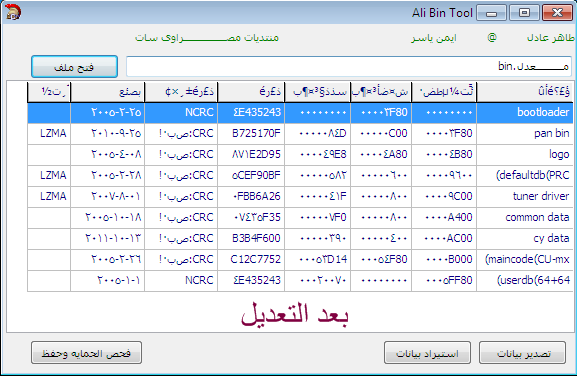
Task: Click the B3B4F600 CRC value cell
Action: click(x=251, y=238)
